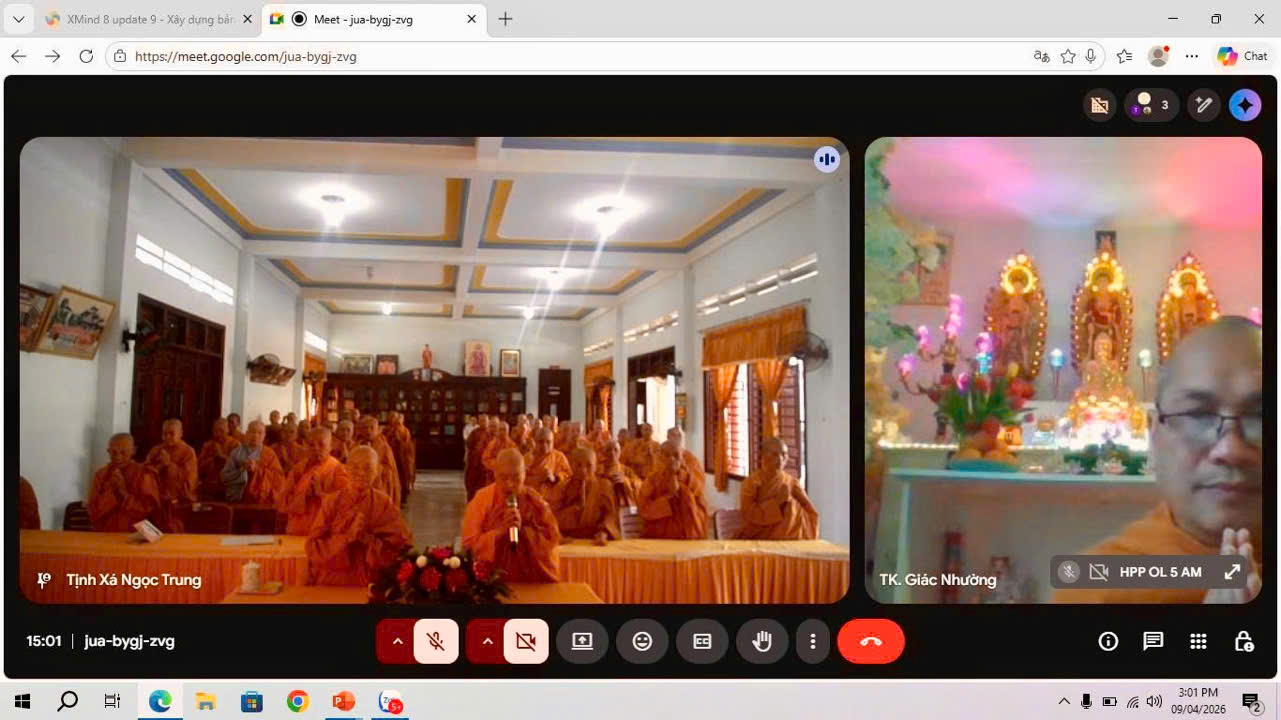
Task: Click the Gemini sparkle icon
Action: pyautogui.click(x=1245, y=105)
